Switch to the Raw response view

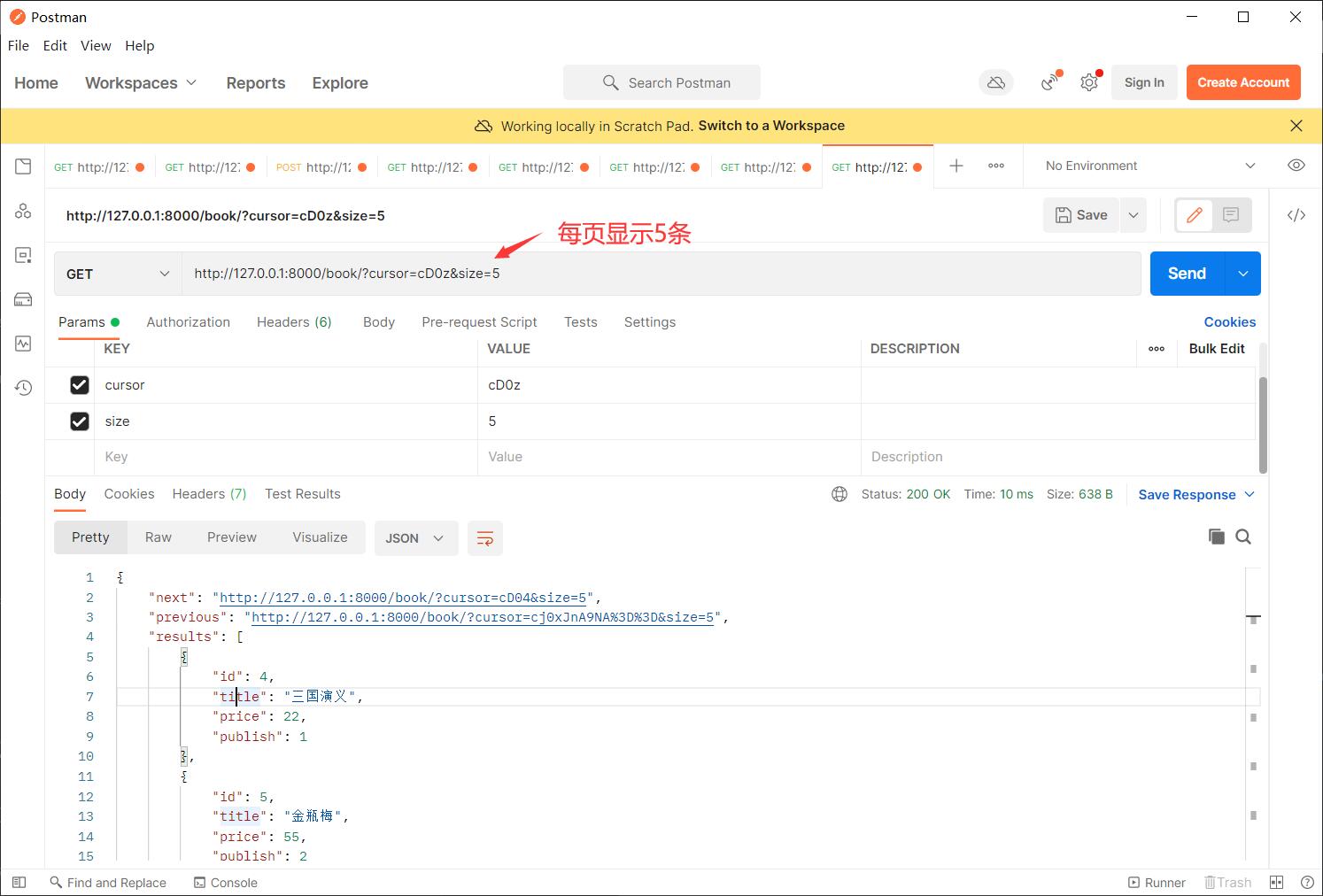[159, 537]
